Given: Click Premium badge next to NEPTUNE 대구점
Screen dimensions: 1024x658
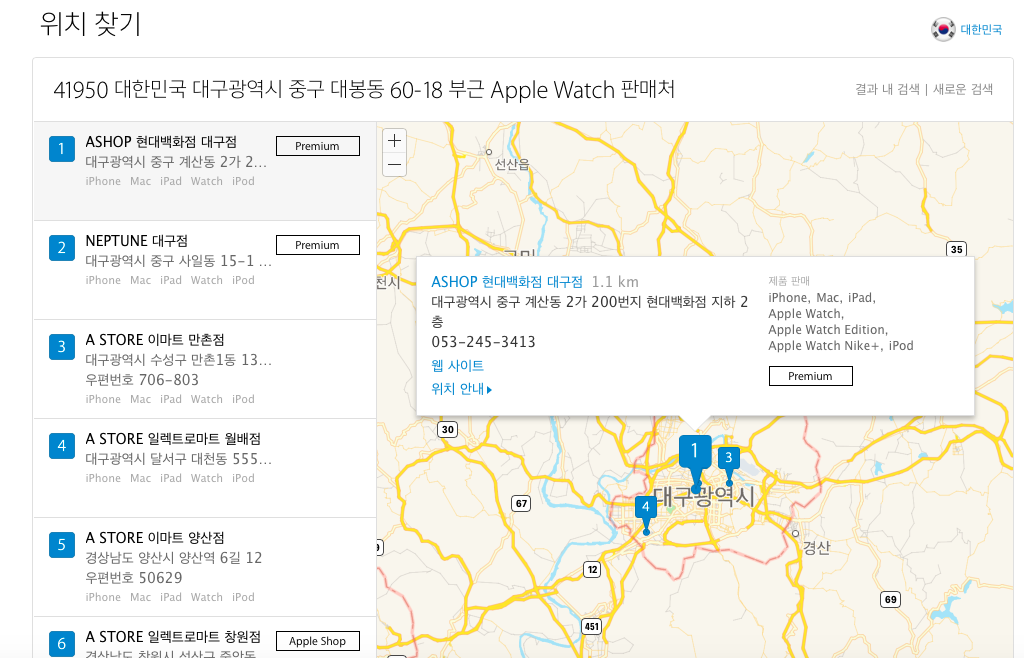Looking at the screenshot, I should click(317, 245).
